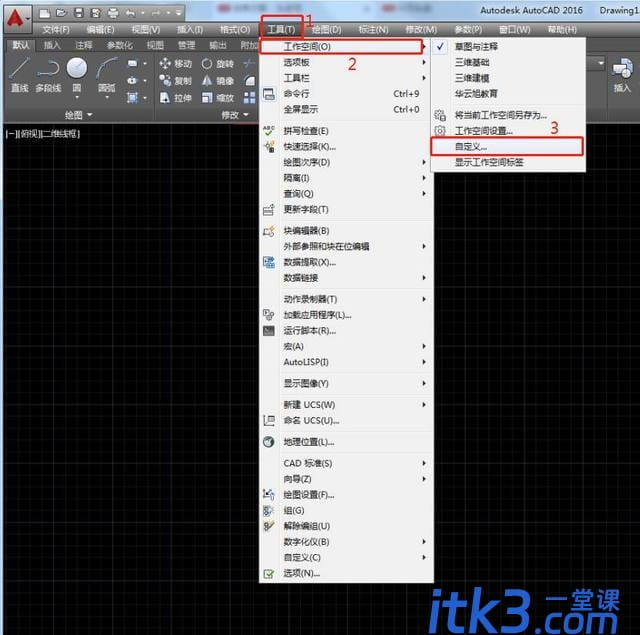This screenshot has width=640, height=635.
Task: Expand the 绘图 panel dropdown
Action: (78, 115)
